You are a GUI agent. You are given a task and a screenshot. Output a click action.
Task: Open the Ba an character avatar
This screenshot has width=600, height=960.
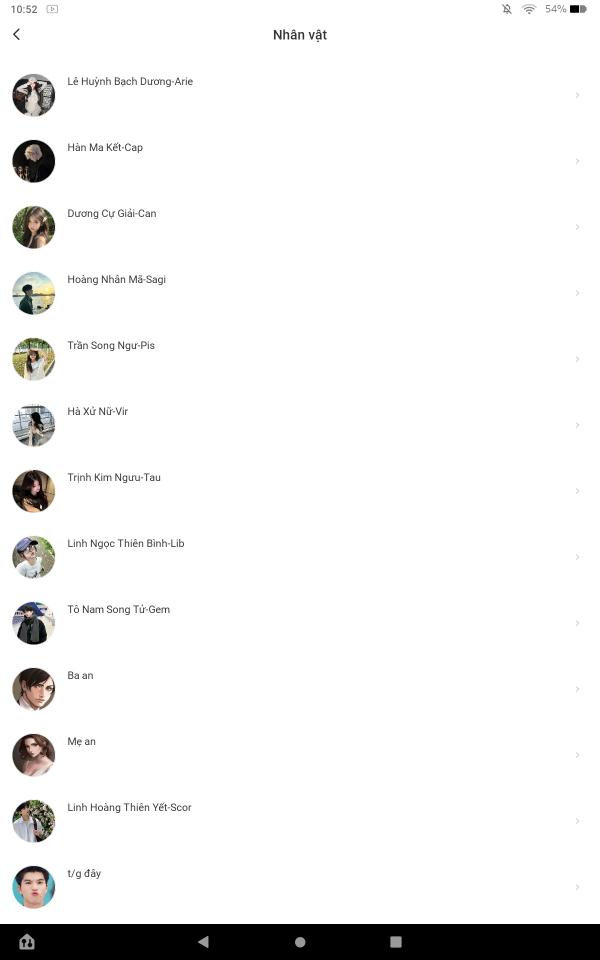pos(34,689)
